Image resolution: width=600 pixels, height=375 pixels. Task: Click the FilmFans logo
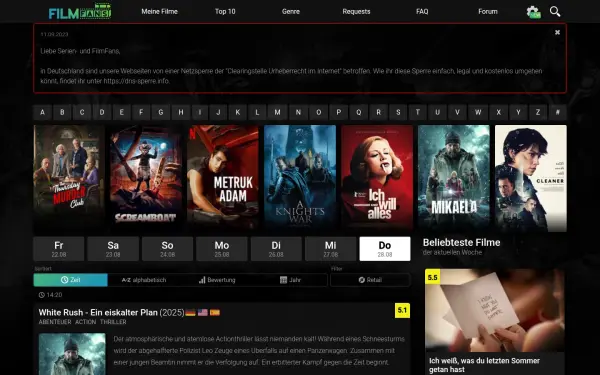(80, 11)
